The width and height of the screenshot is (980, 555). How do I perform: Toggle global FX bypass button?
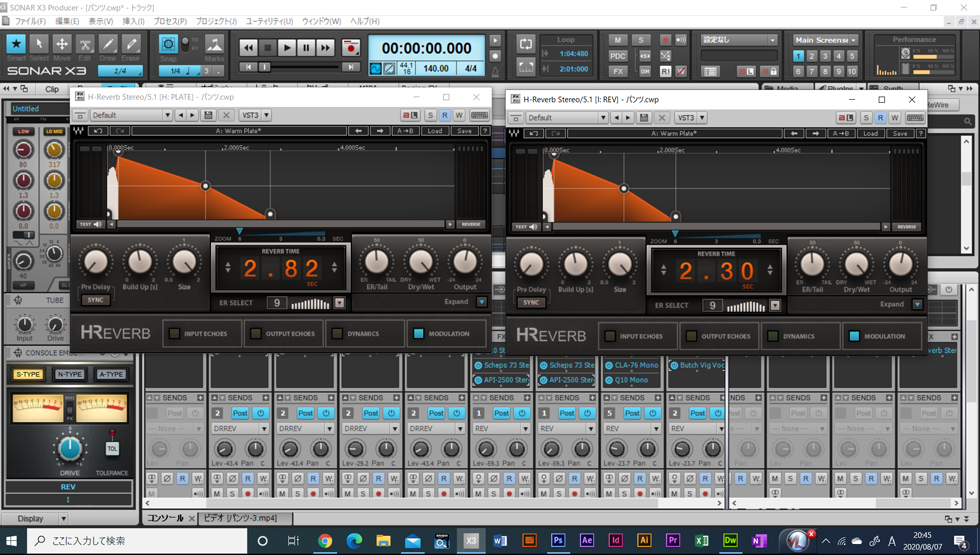point(618,71)
